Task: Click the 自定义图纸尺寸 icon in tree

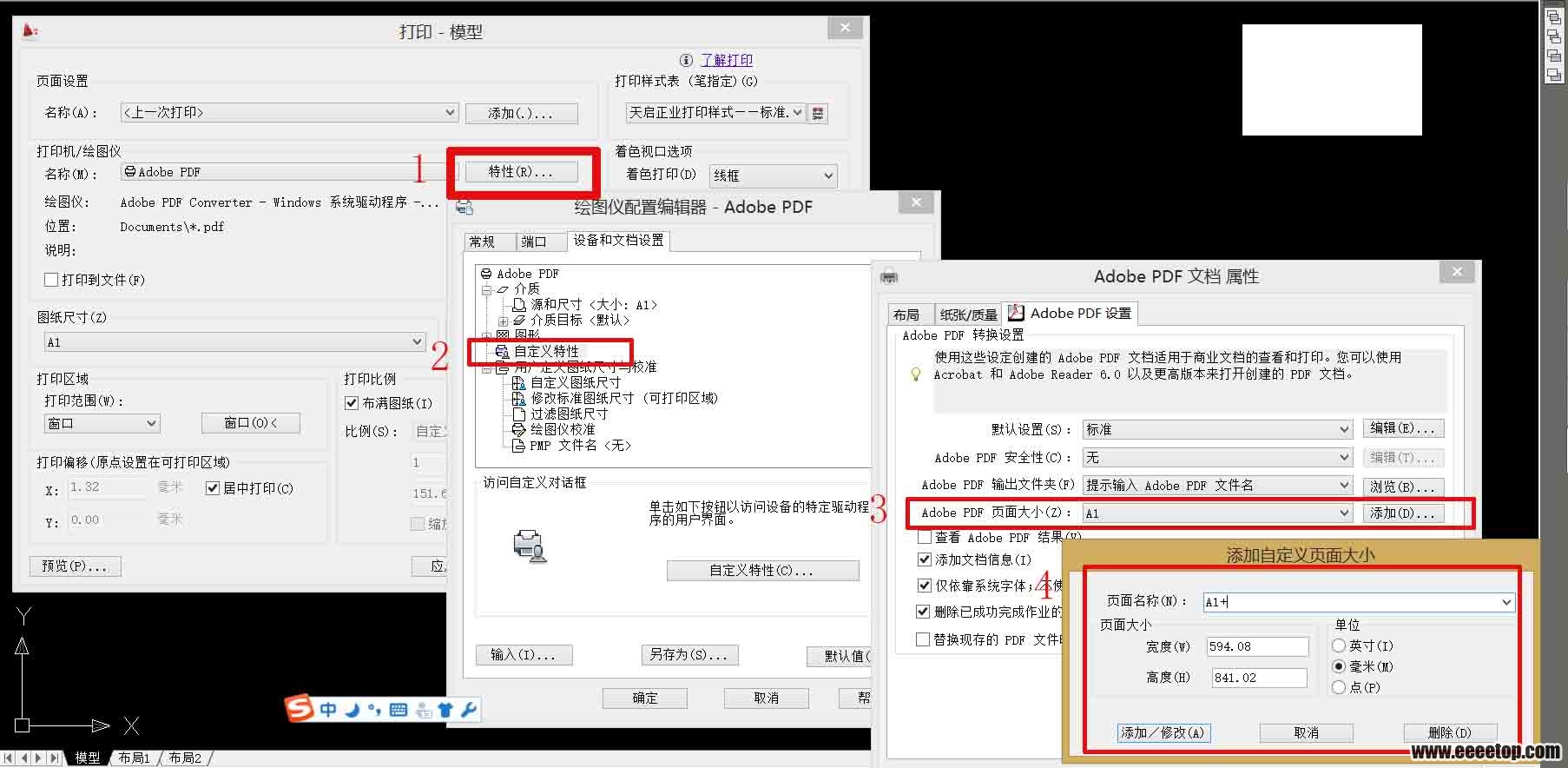Action: tap(518, 383)
